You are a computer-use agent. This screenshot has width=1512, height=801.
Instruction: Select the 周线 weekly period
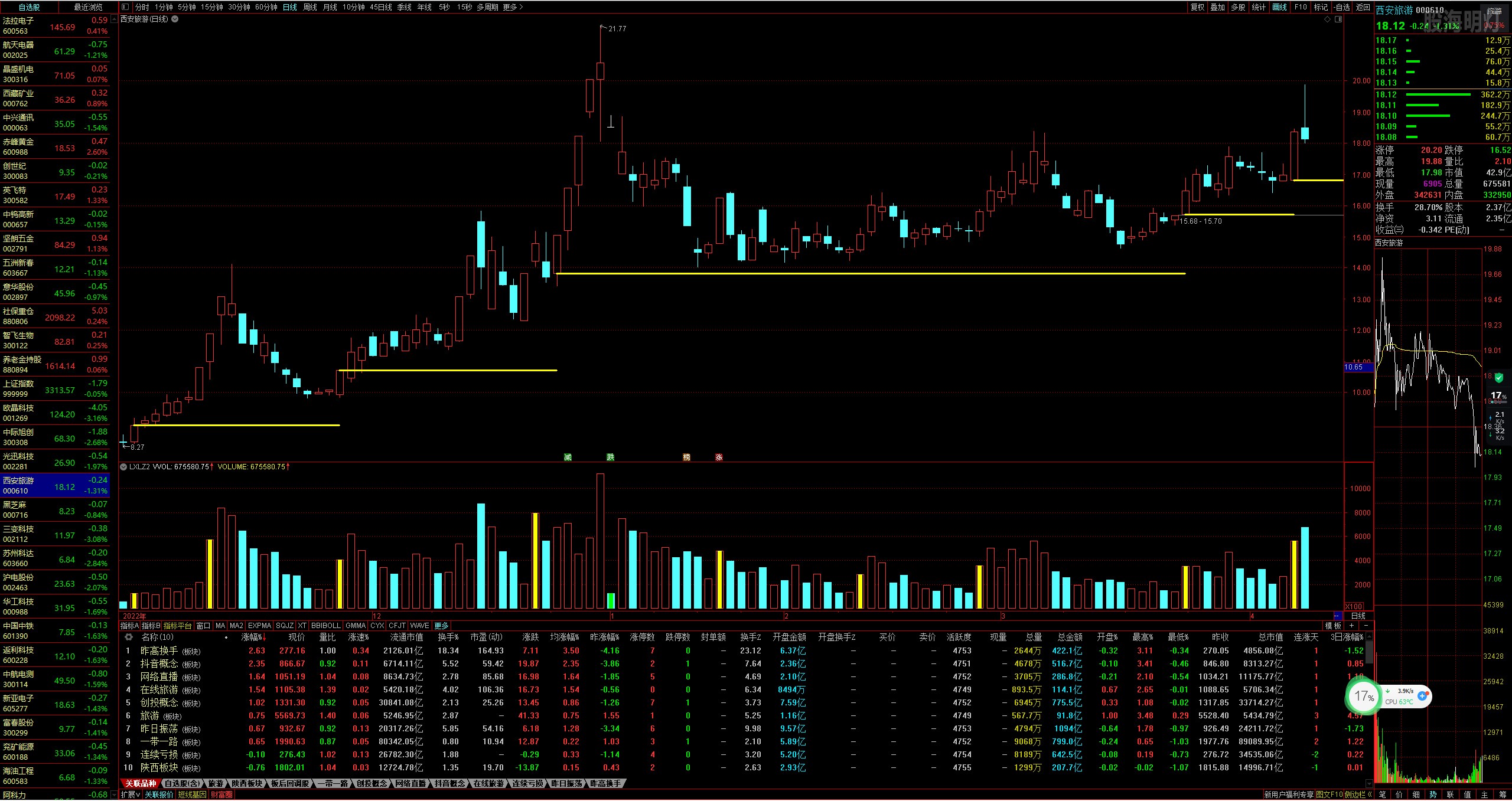[x=310, y=7]
